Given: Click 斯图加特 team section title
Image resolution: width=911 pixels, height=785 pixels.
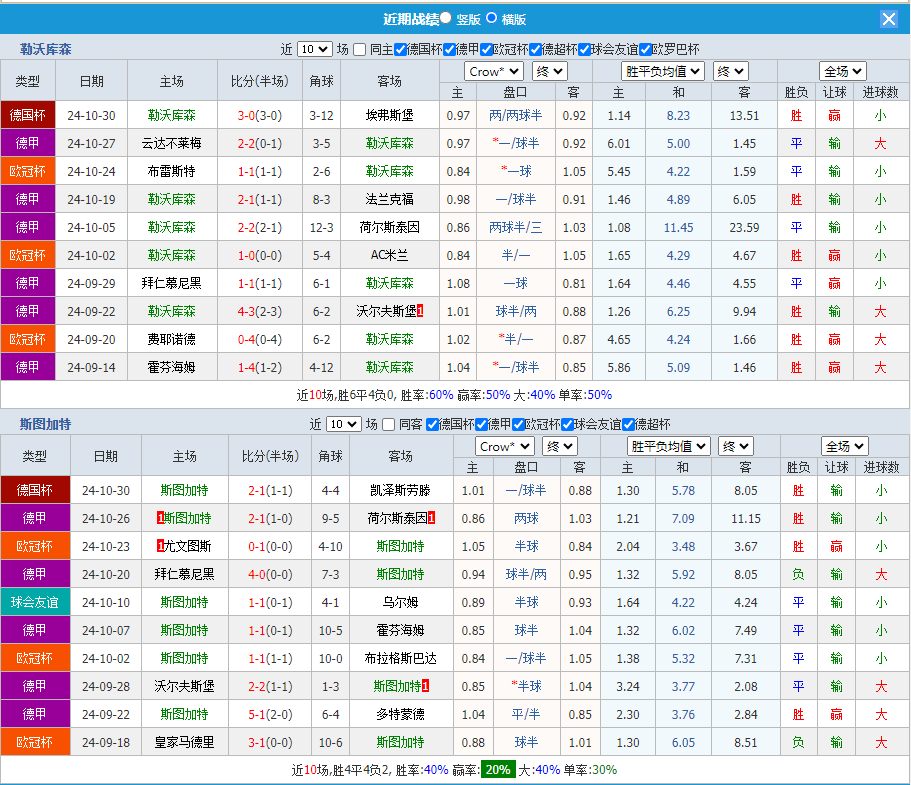Looking at the screenshot, I should 46,424.
